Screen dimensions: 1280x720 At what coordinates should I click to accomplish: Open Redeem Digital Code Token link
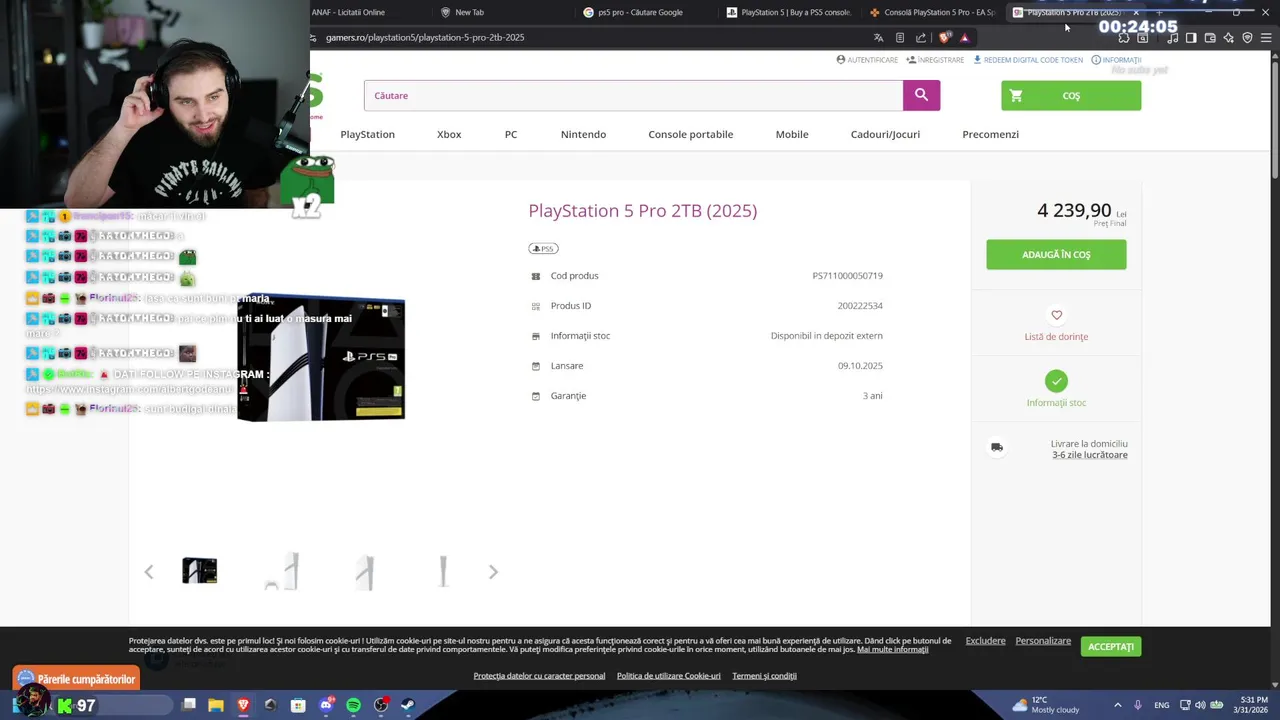(1028, 60)
